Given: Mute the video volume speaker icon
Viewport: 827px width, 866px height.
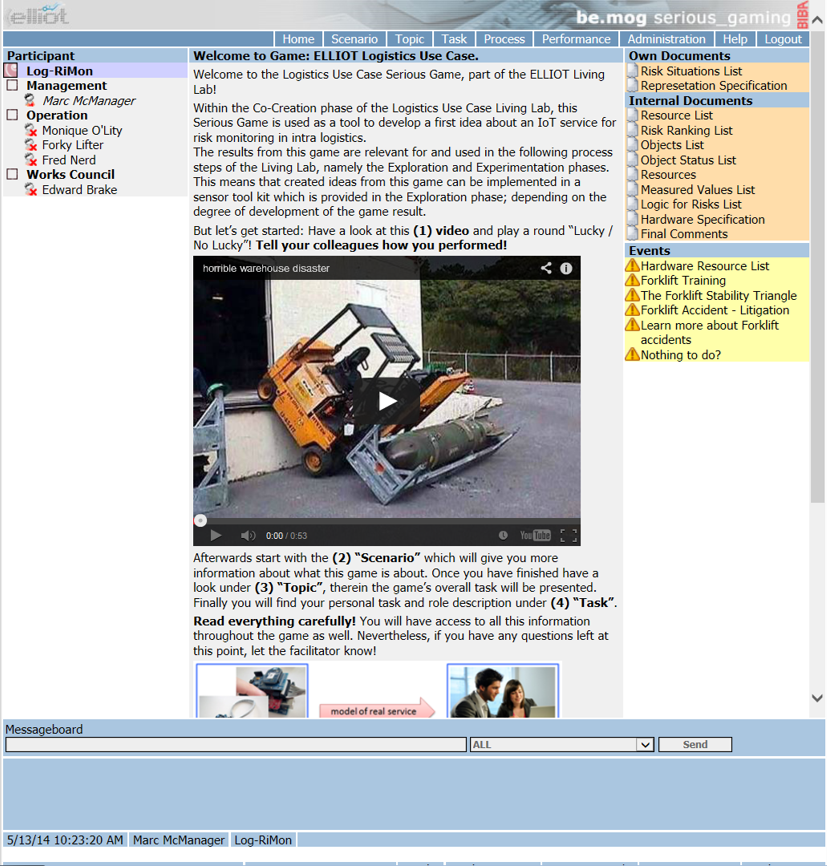Looking at the screenshot, I should (248, 535).
